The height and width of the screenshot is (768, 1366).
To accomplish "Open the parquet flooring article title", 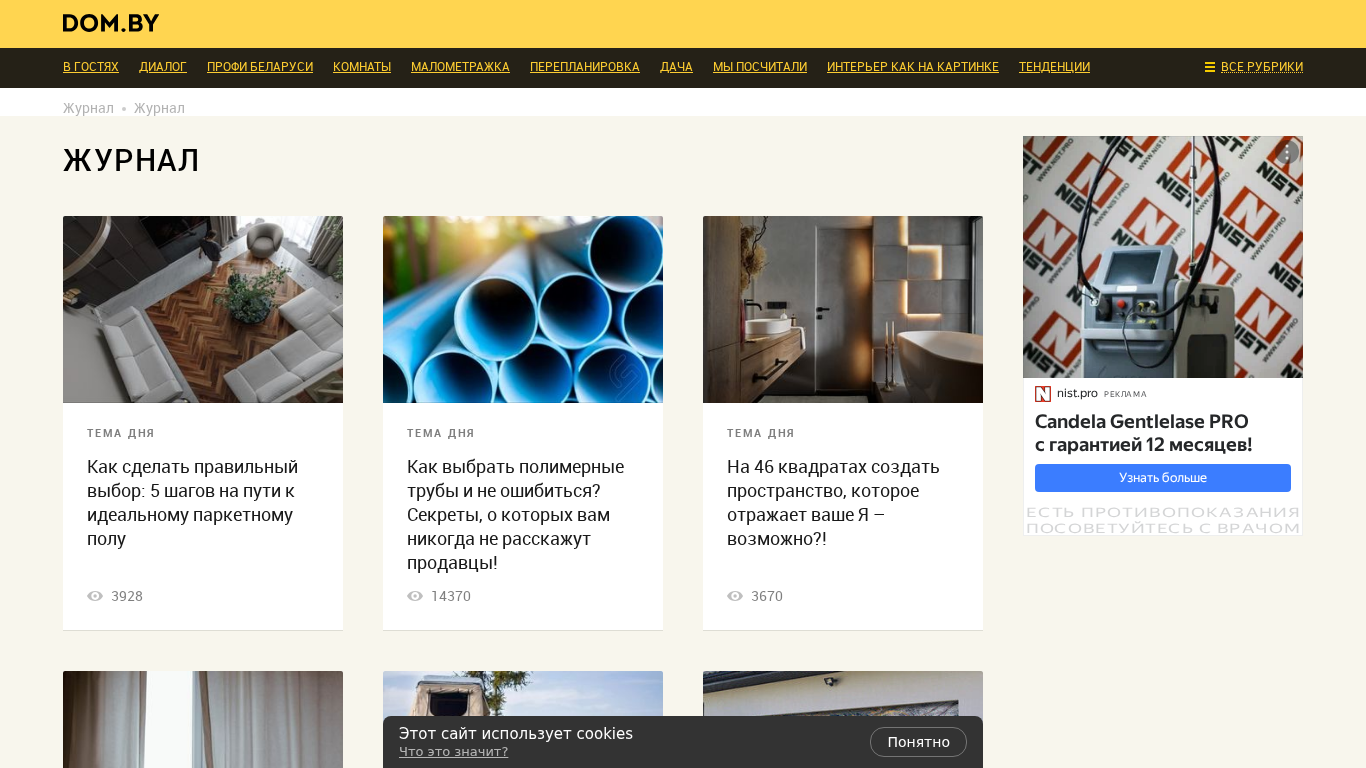I will 193,503.
